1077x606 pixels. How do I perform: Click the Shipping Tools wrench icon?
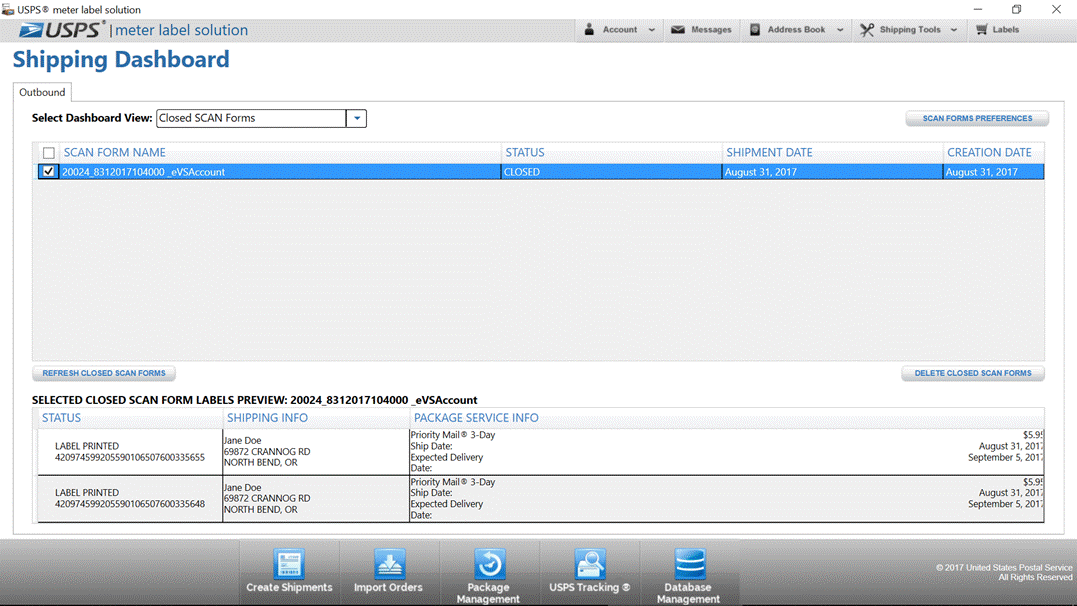pos(867,30)
